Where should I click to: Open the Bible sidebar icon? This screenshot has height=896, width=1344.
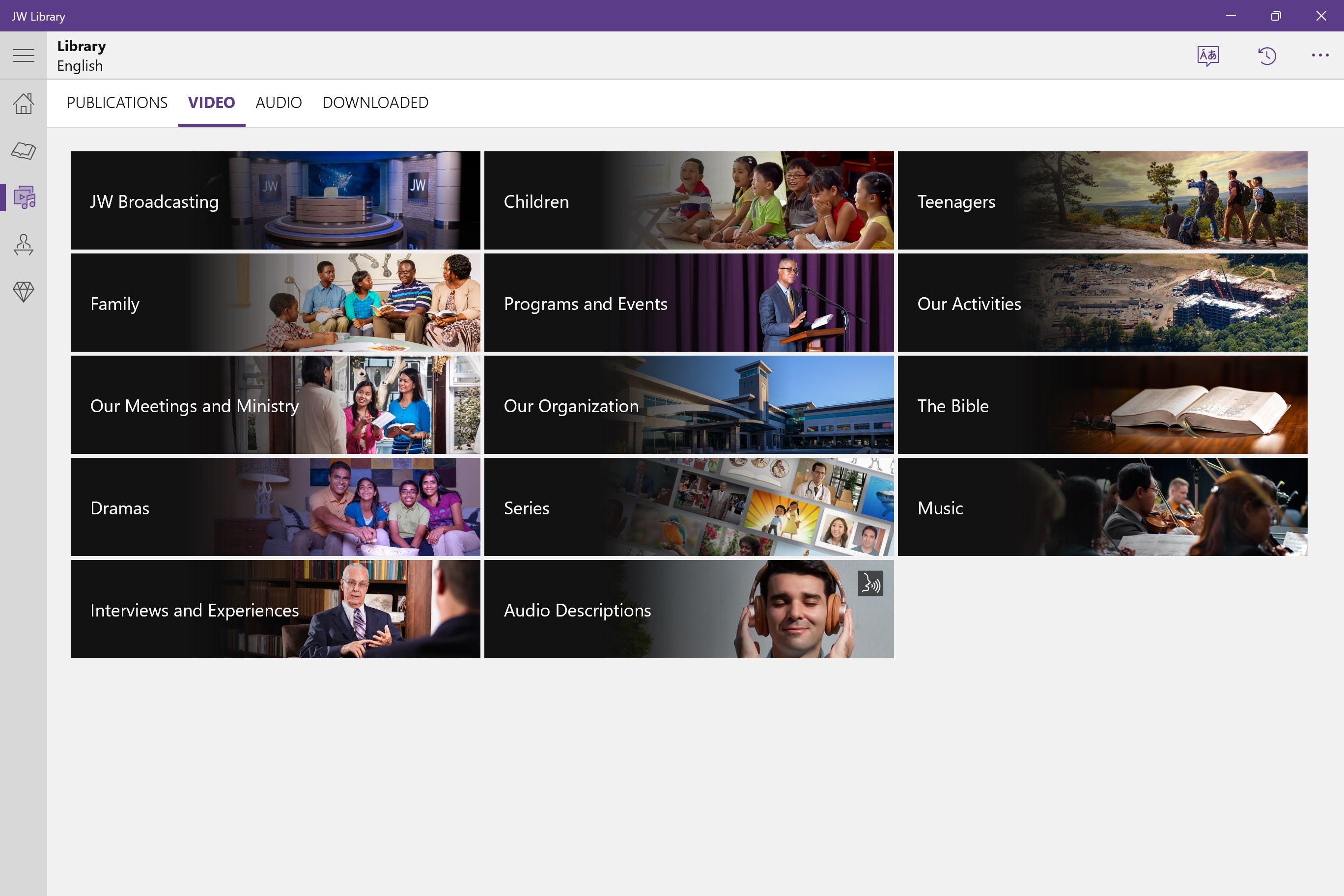click(24, 150)
